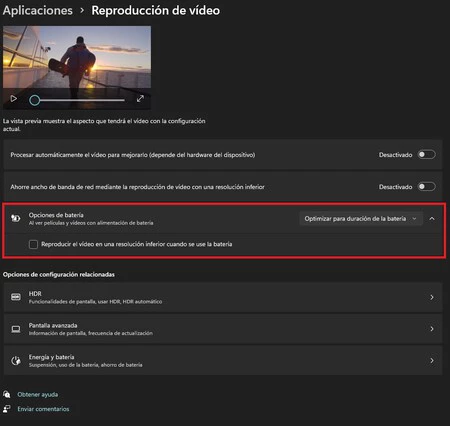Open the Enviar comentarios link

click(x=43, y=409)
